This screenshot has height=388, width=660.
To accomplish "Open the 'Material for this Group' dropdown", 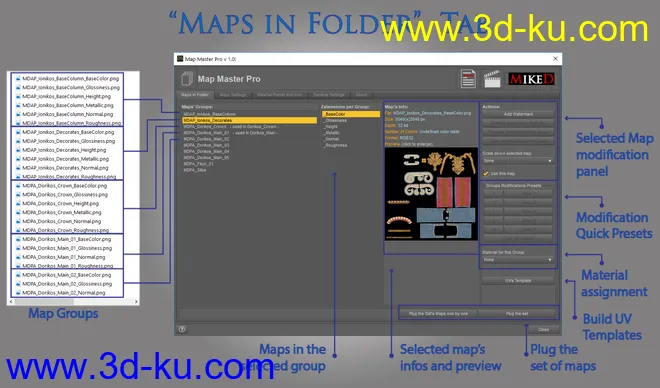I will point(517,260).
